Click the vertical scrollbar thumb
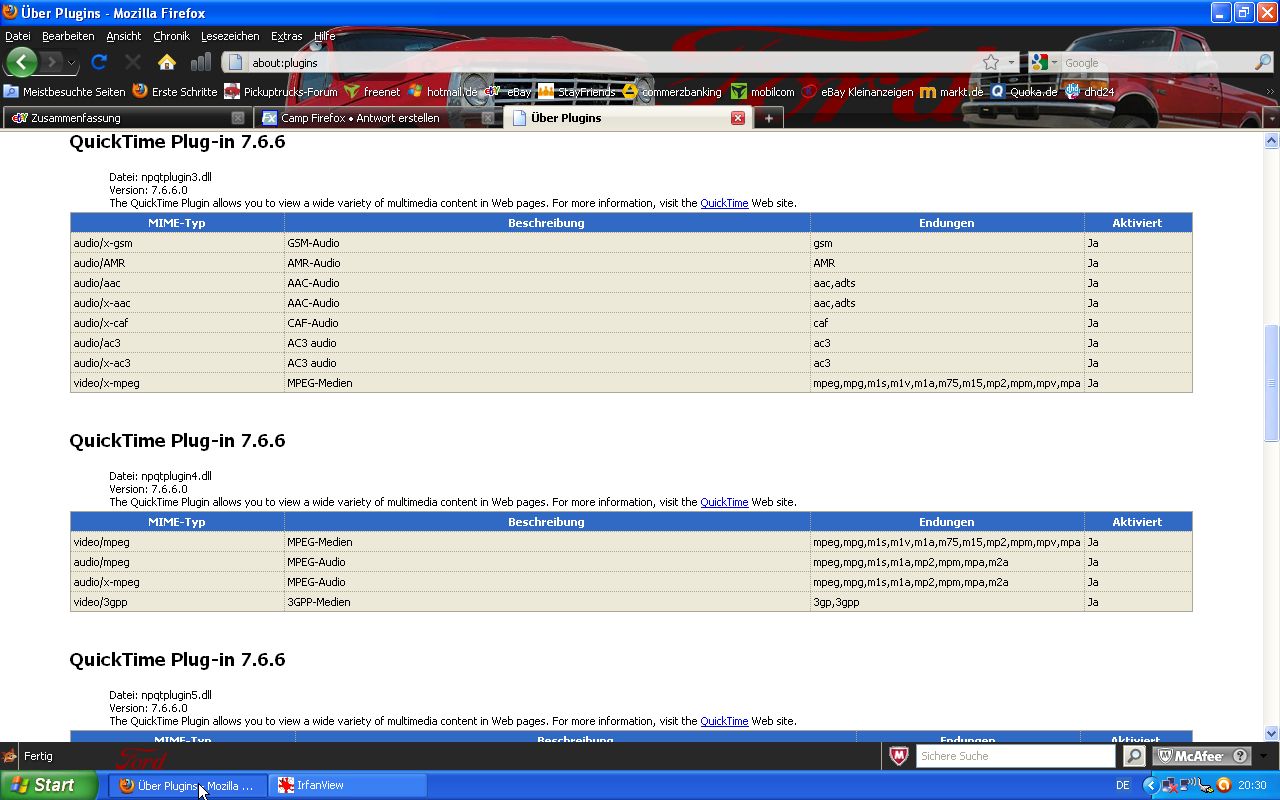The height and width of the screenshot is (800, 1280). click(1272, 383)
